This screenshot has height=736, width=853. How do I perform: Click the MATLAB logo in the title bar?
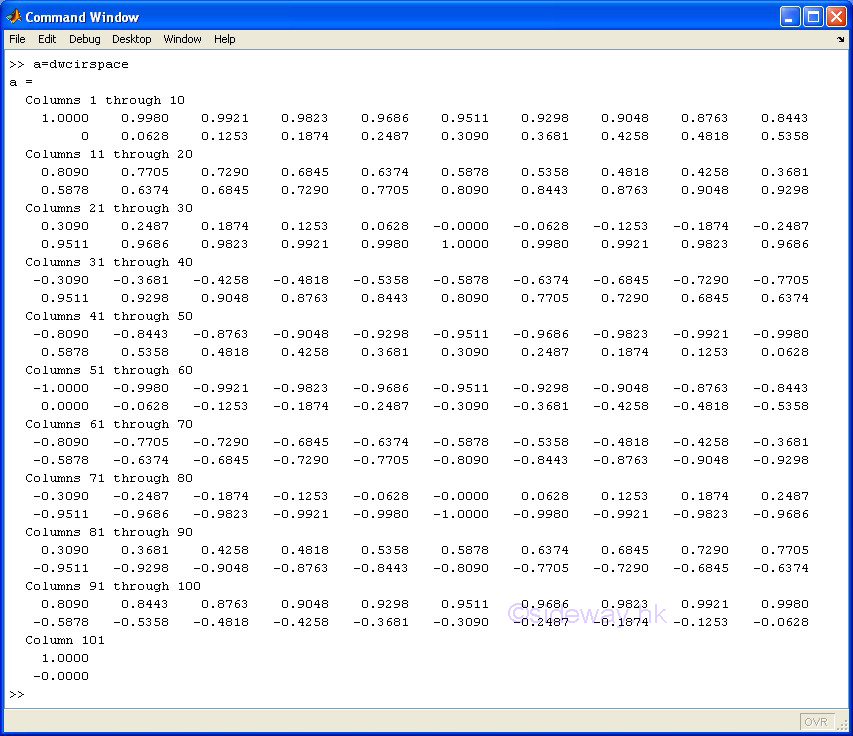coord(14,17)
